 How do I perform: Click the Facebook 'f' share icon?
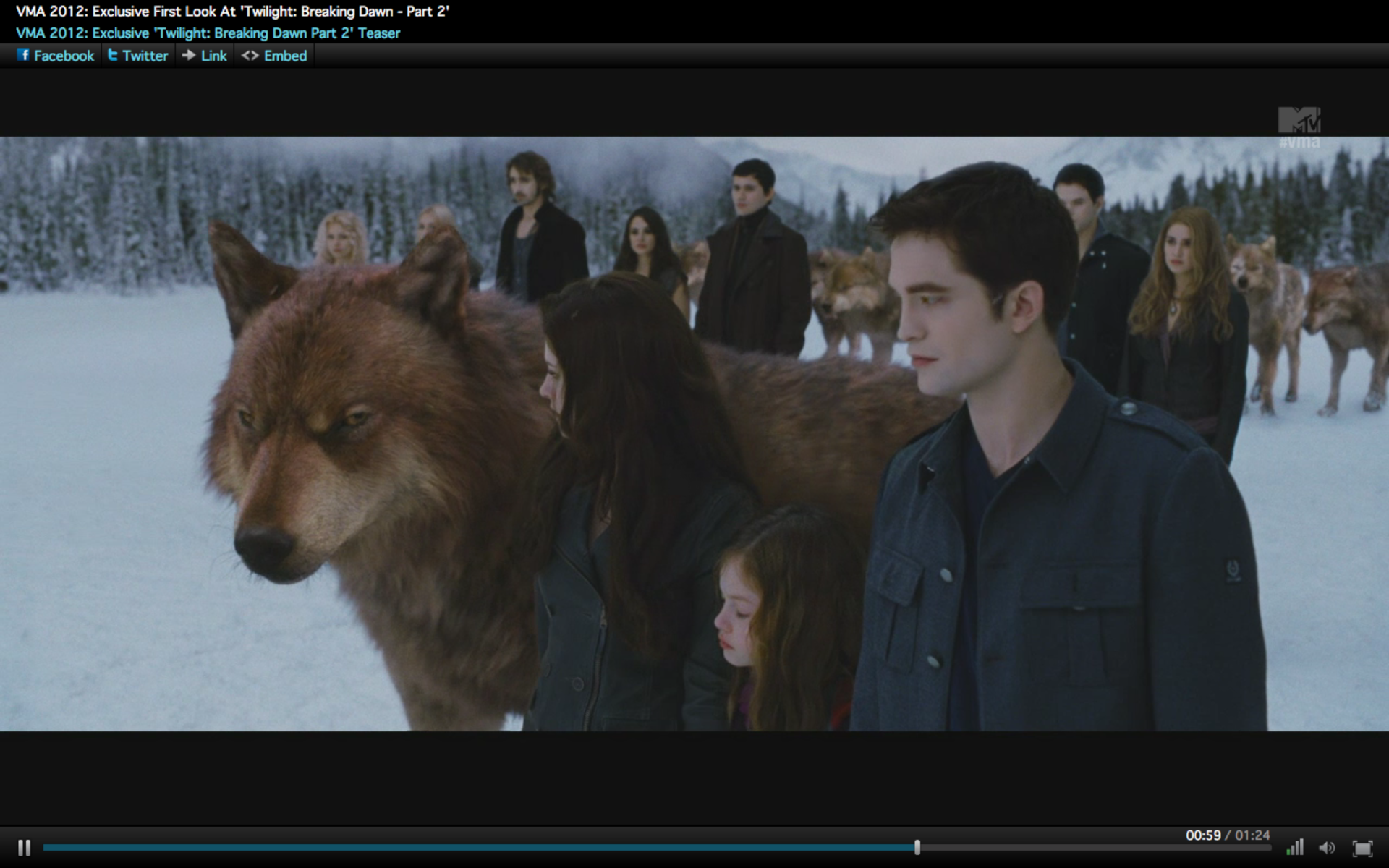coord(23,55)
